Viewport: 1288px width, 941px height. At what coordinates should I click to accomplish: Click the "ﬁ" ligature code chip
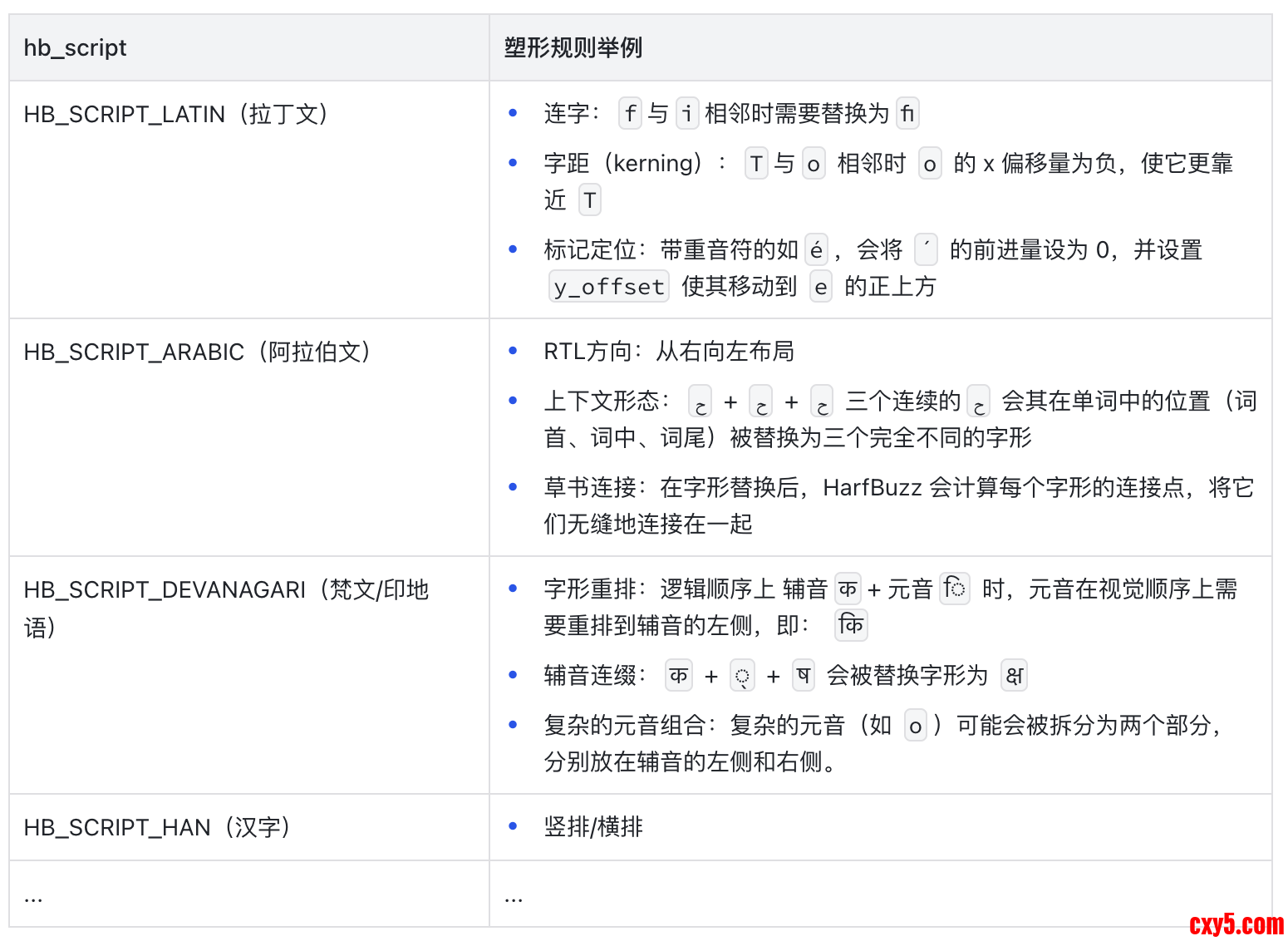click(907, 113)
